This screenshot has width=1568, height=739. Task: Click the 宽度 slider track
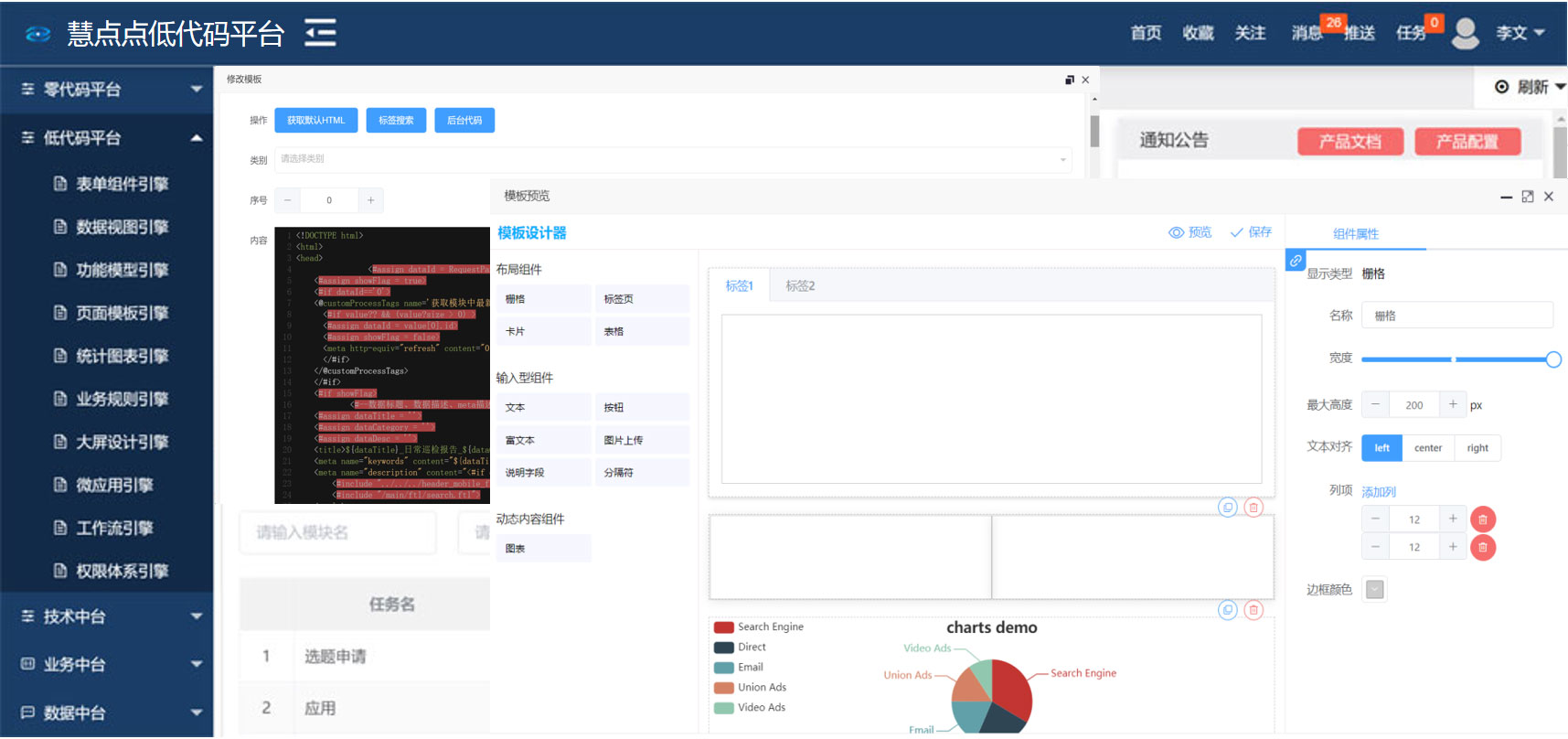tap(1457, 359)
